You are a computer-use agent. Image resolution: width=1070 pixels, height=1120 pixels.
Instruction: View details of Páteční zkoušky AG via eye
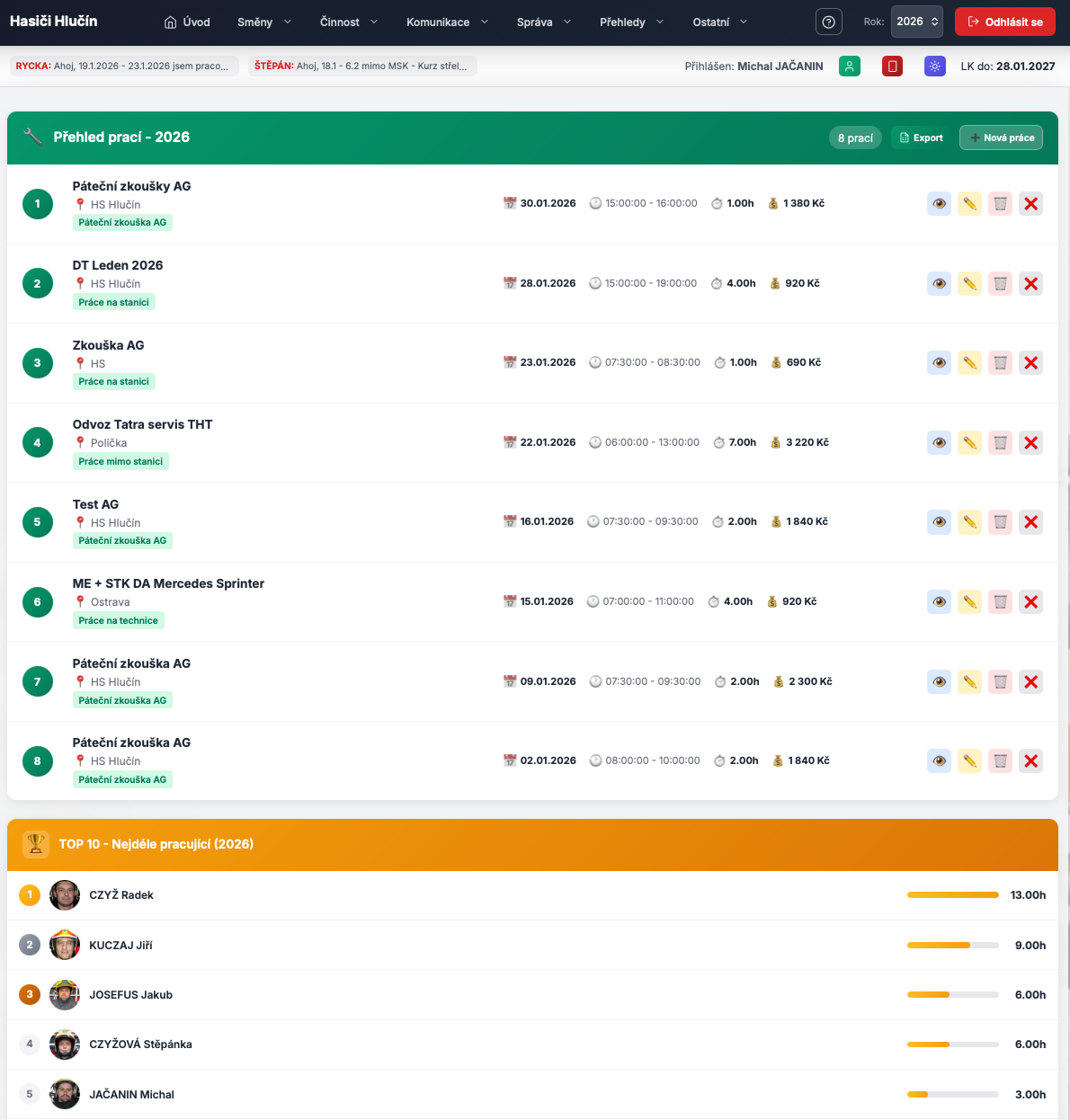click(939, 204)
